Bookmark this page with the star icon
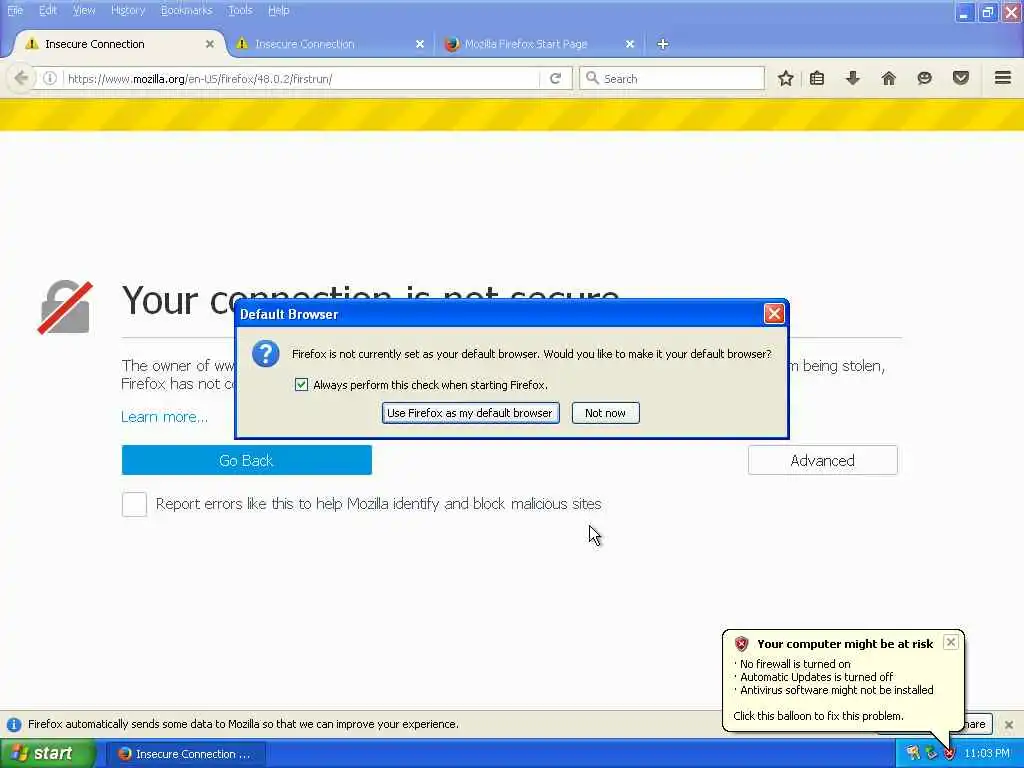 coord(786,78)
